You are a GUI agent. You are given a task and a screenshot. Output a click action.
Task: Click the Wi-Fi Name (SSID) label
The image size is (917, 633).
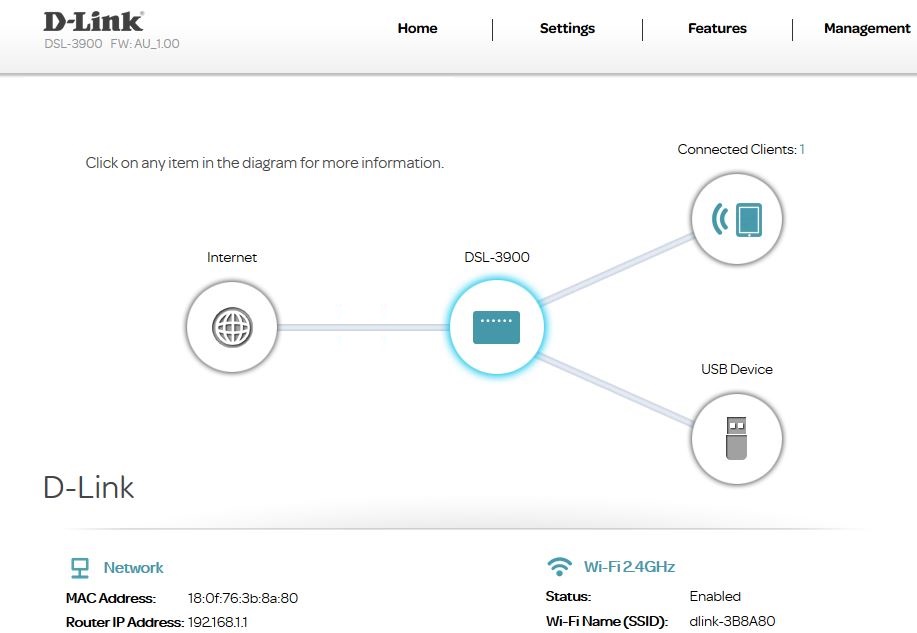[606, 621]
